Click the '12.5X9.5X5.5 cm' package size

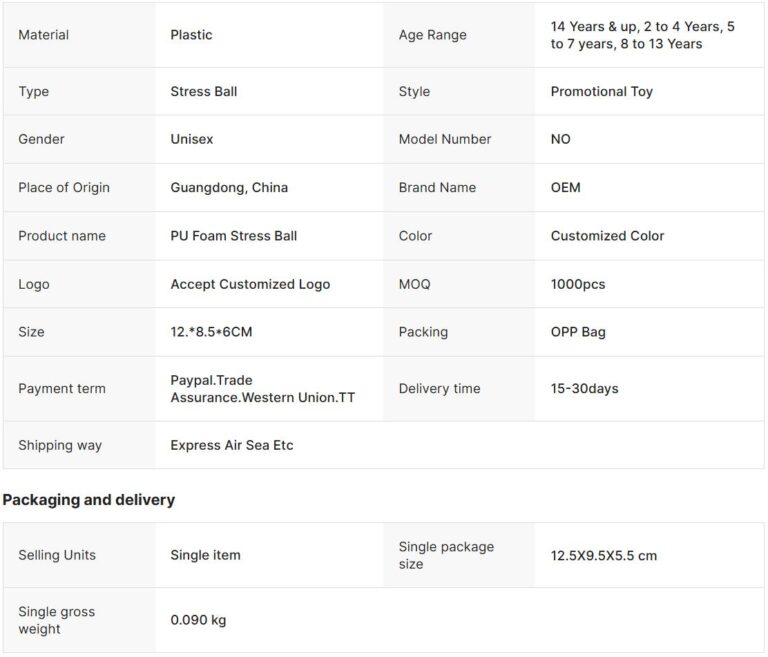tap(604, 555)
